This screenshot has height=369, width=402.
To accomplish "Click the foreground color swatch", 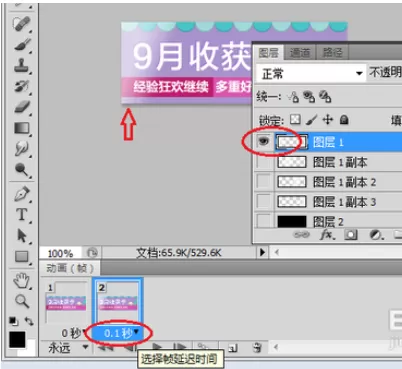I will tap(17, 339).
